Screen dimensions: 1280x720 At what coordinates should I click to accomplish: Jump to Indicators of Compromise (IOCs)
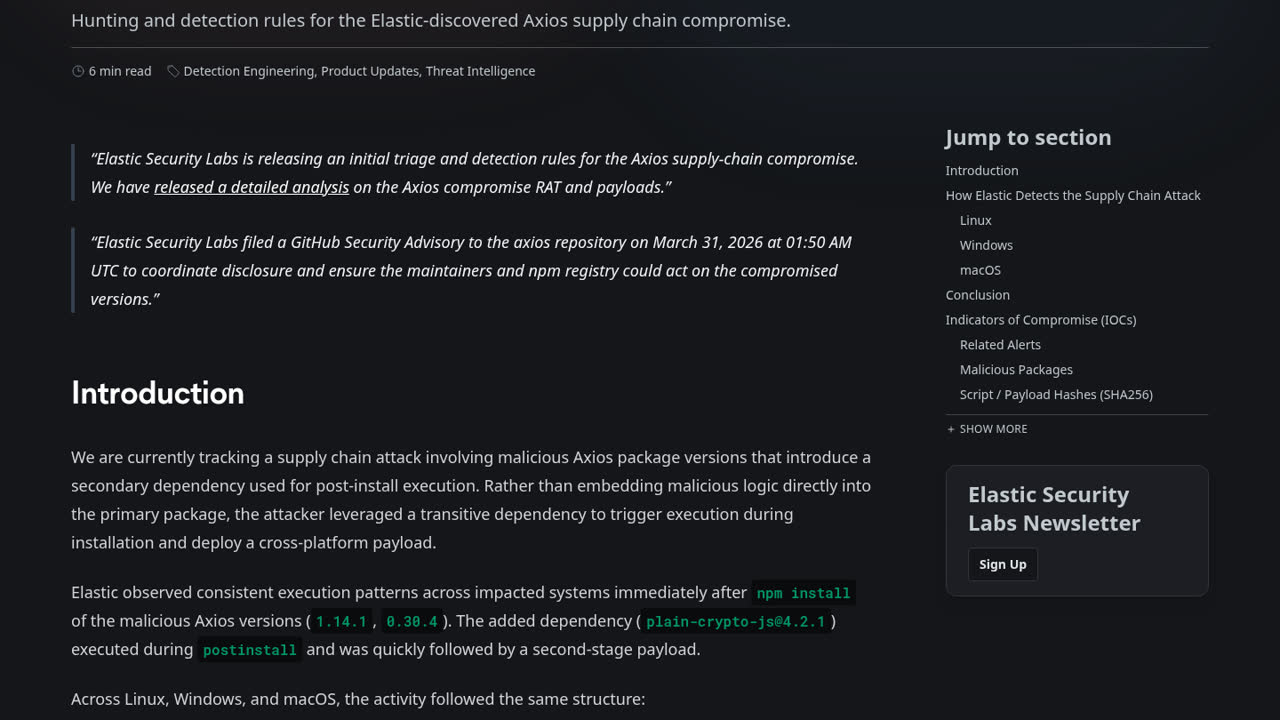click(x=1041, y=320)
